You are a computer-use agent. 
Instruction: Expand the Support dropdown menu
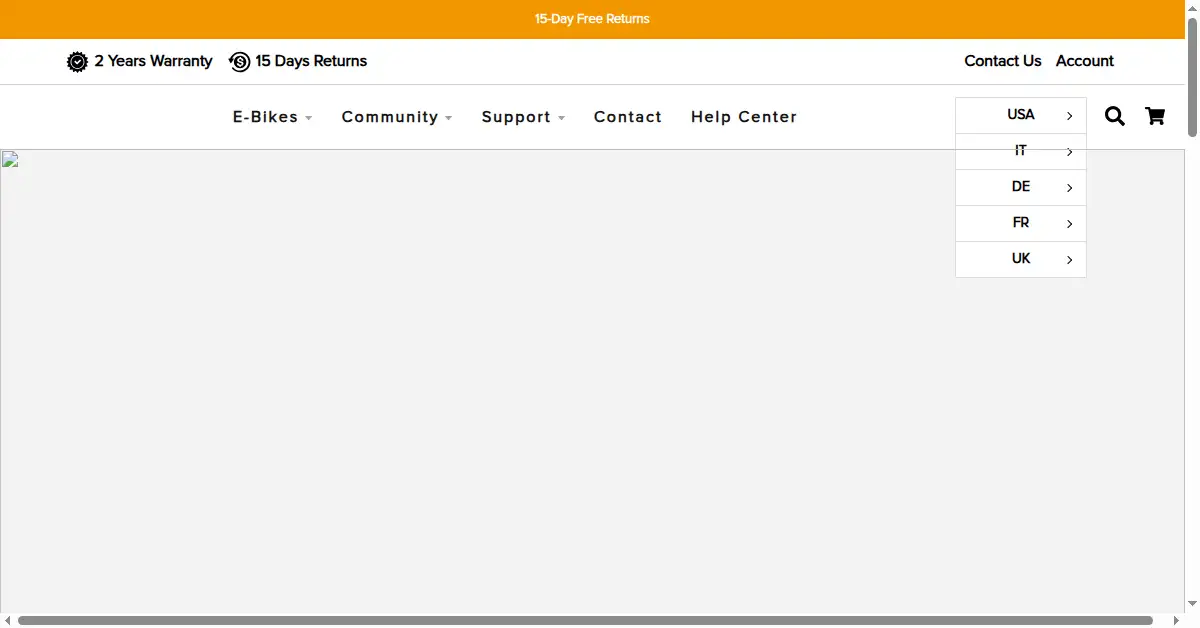pyautogui.click(x=523, y=117)
